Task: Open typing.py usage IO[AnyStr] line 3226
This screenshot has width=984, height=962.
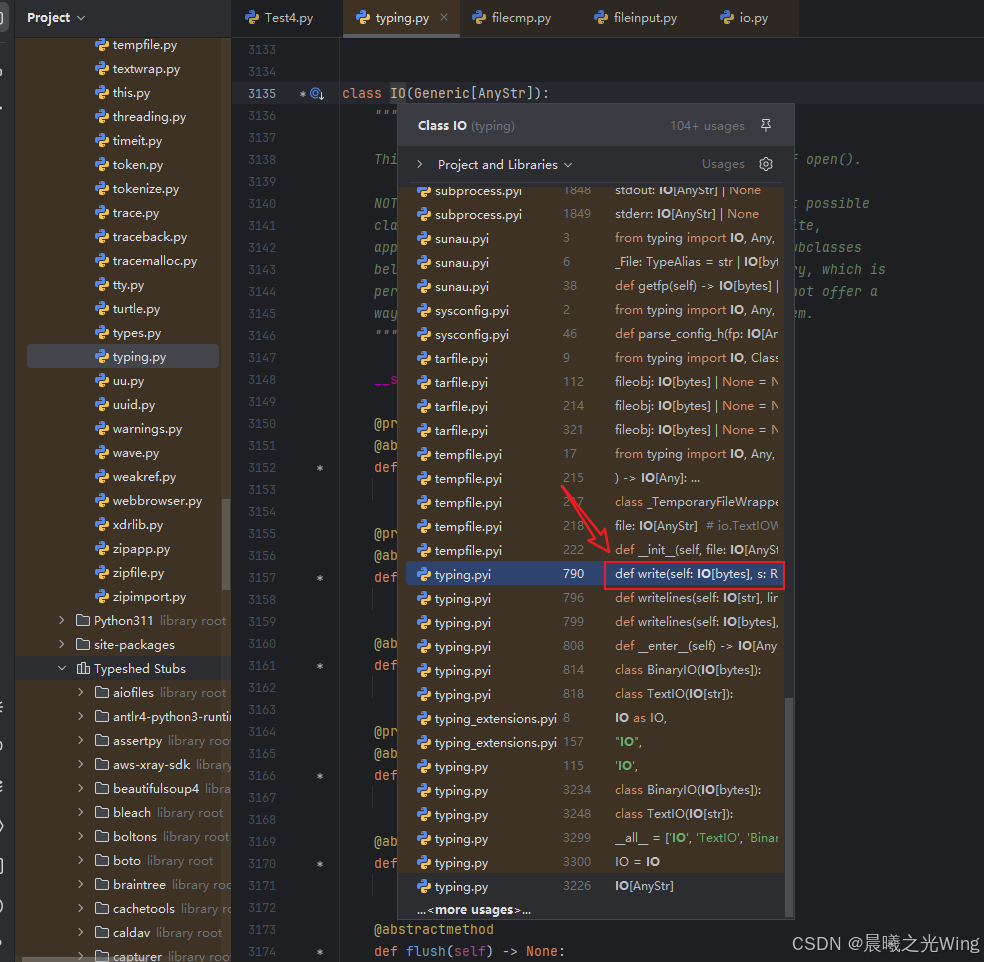Action: pos(595,886)
